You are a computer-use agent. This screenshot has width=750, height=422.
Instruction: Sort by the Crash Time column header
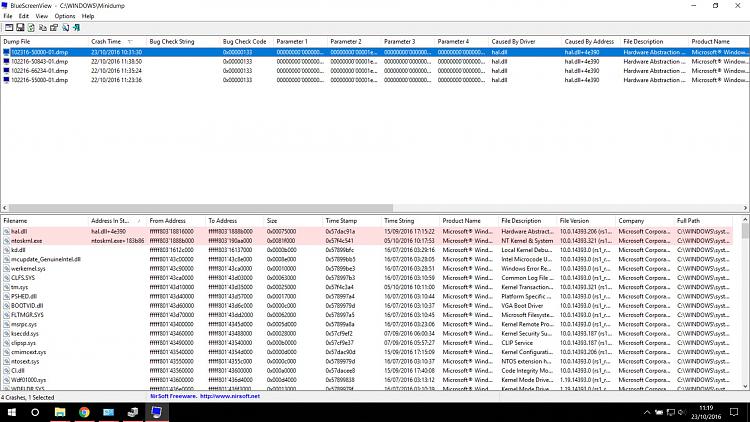(117, 42)
